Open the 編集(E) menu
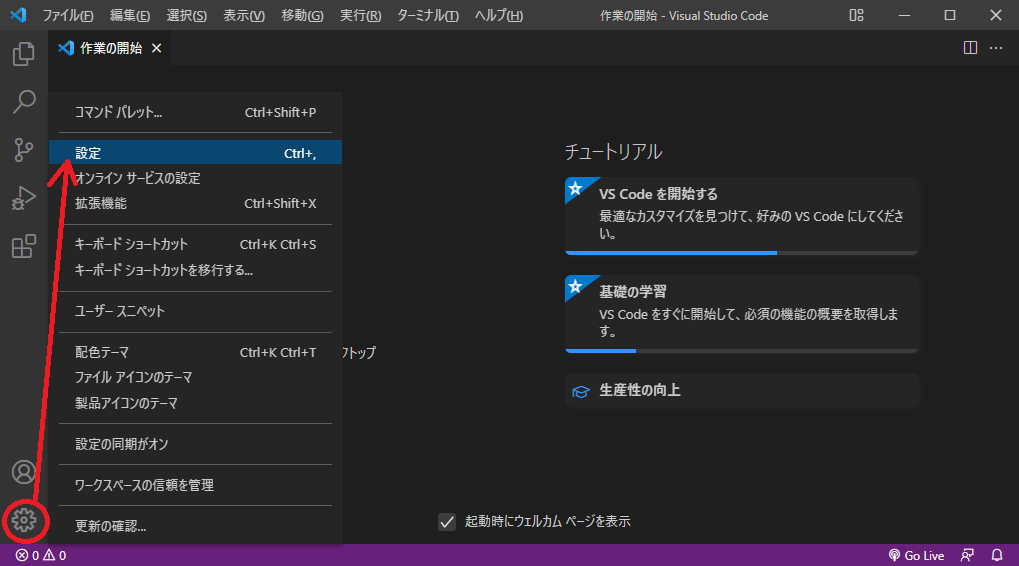This screenshot has height=566, width=1019. tap(129, 16)
